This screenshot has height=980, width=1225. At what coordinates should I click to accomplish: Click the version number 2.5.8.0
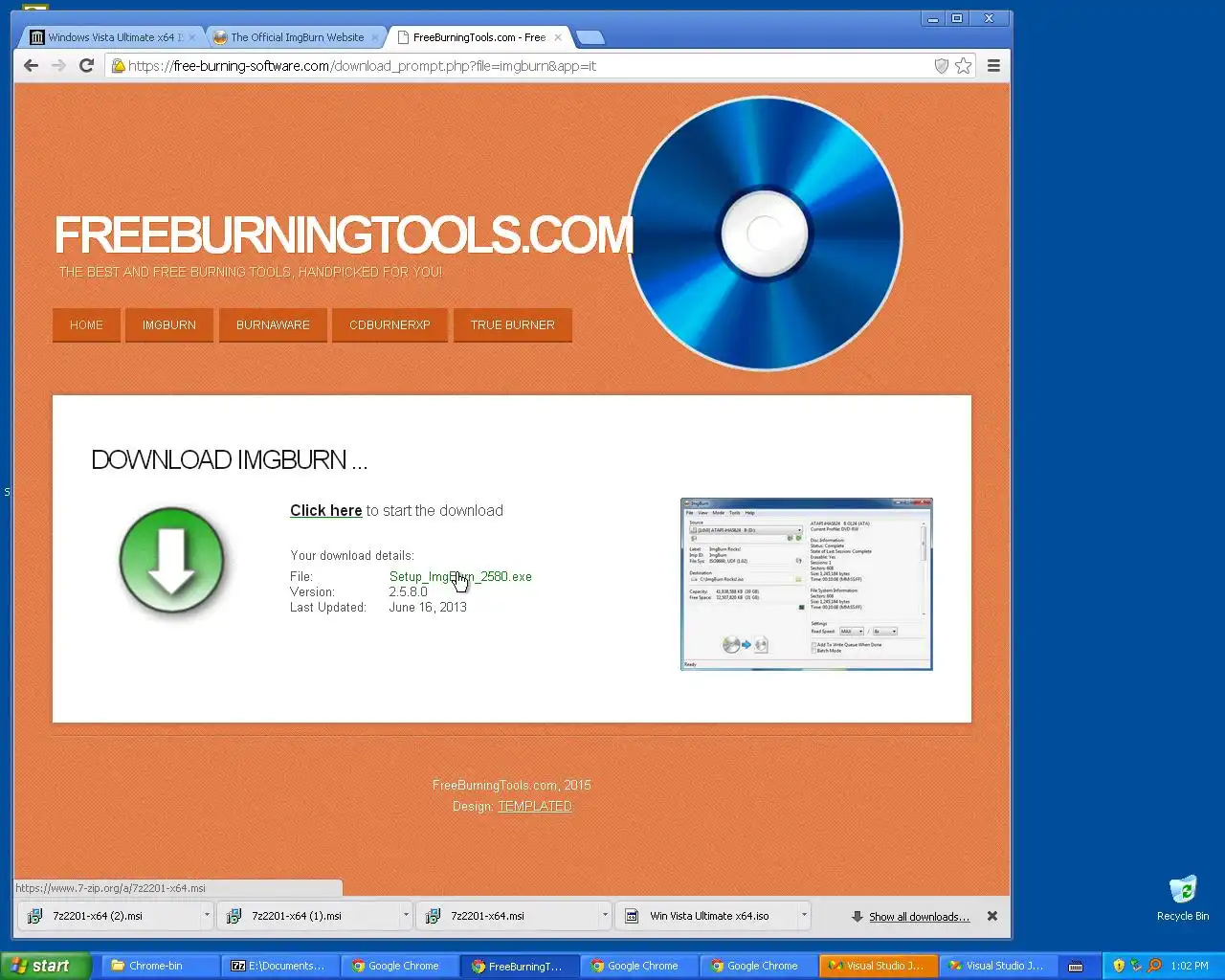tap(409, 591)
